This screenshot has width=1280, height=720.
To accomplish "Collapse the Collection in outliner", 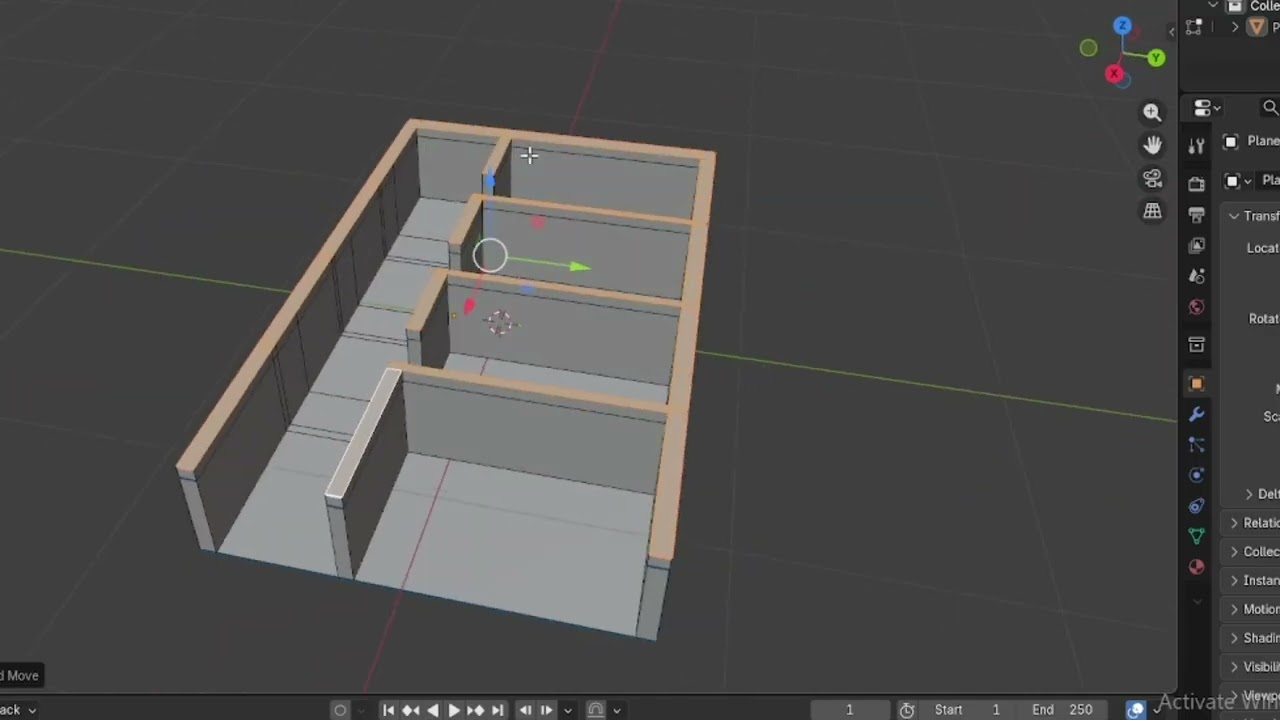I will tap(1213, 6).
